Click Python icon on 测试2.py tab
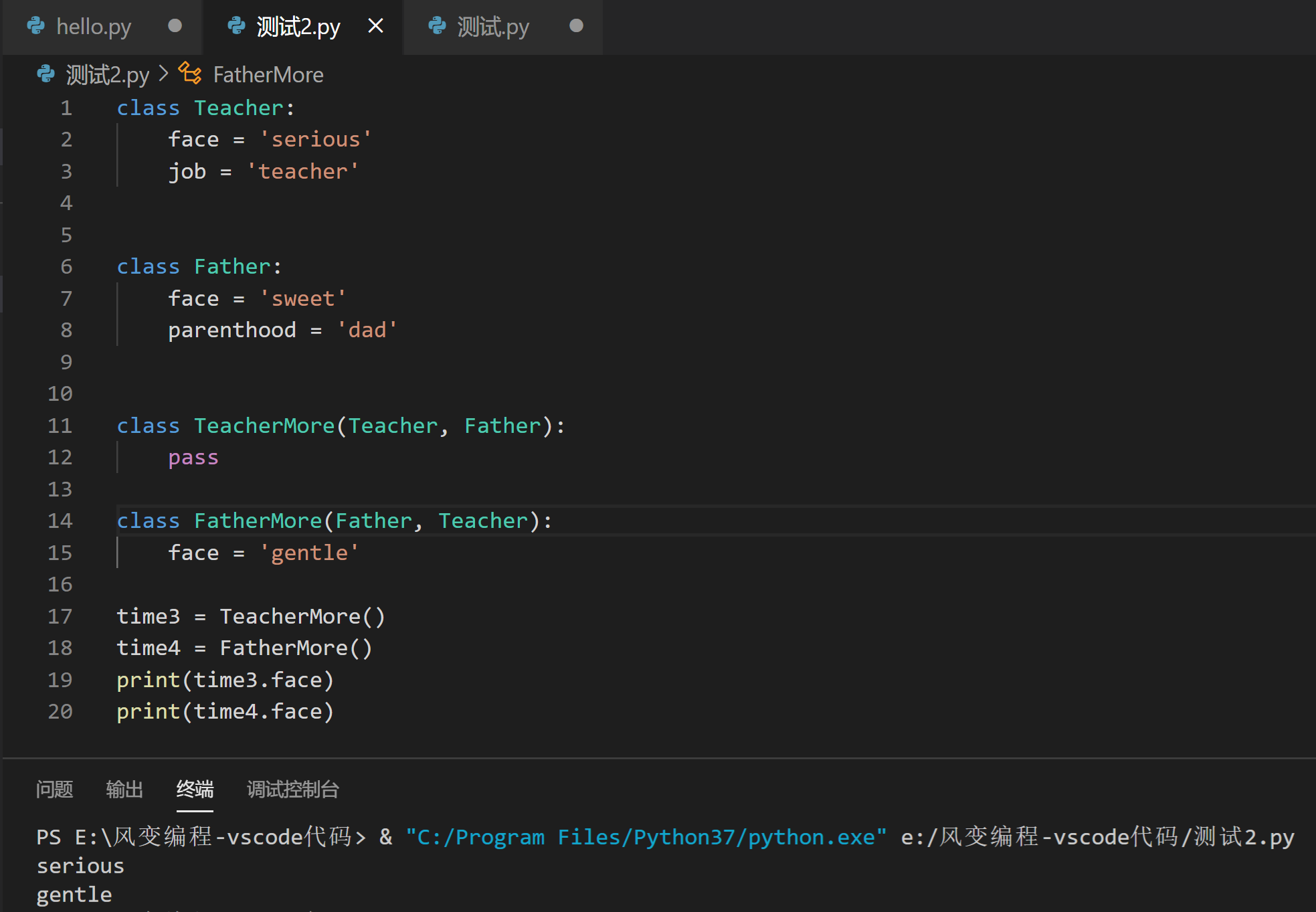Viewport: 1316px width, 912px height. pos(236,26)
